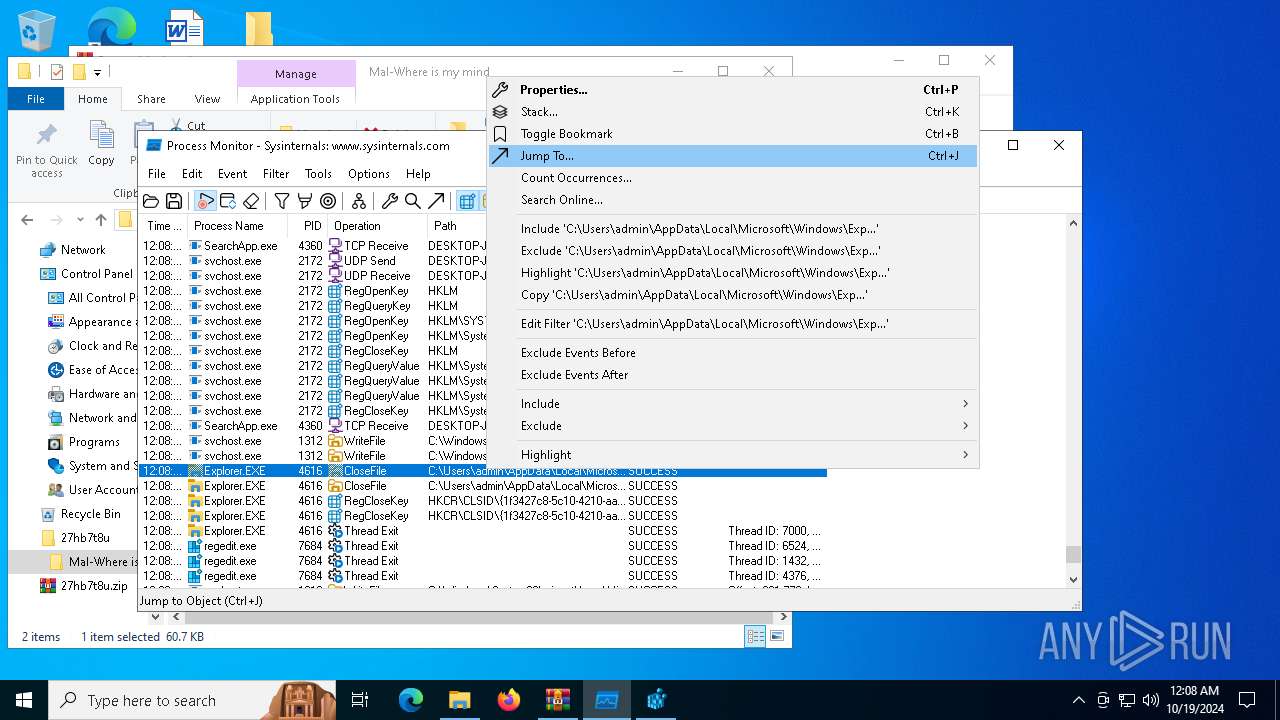
Task: Open the Highlight marker tool
Action: pos(305,201)
